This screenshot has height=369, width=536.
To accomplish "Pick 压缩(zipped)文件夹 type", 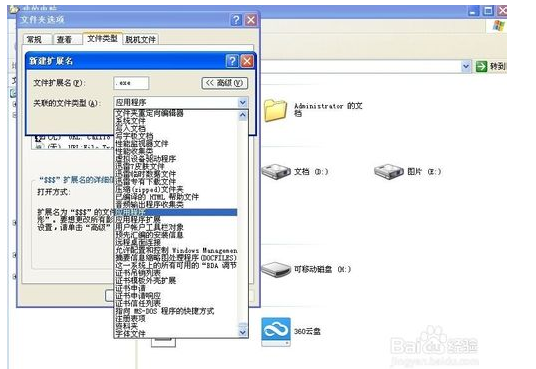I will point(176,189).
